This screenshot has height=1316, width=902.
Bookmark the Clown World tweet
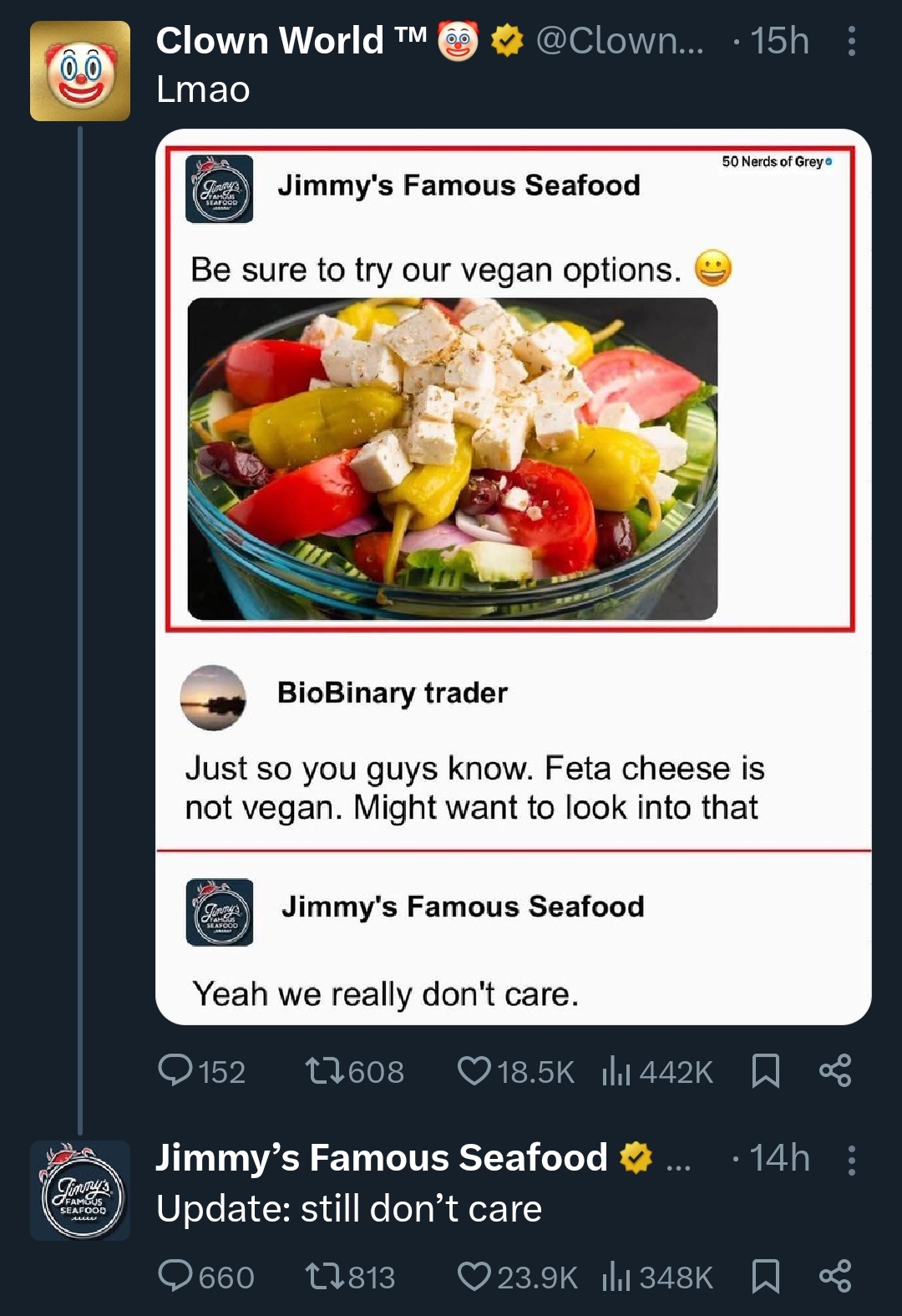point(765,1070)
